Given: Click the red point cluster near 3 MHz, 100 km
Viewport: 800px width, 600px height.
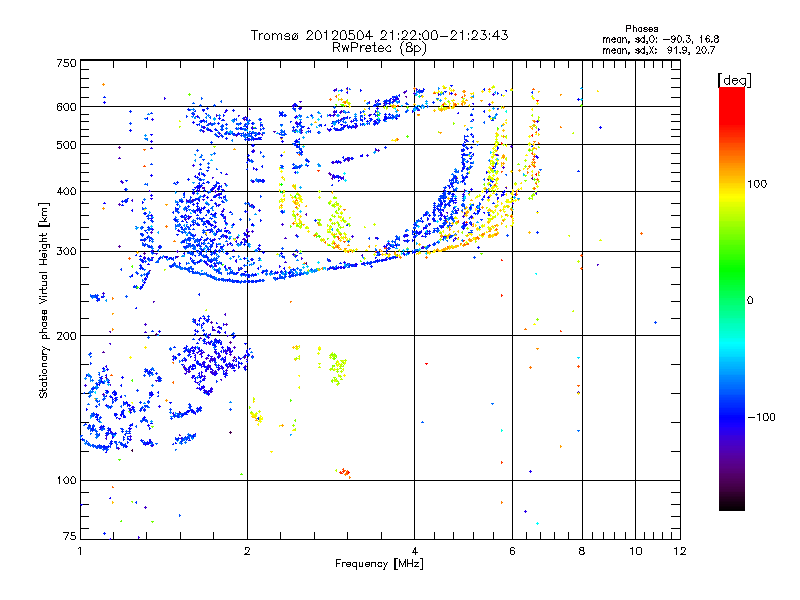Looking at the screenshot, I should [344, 472].
